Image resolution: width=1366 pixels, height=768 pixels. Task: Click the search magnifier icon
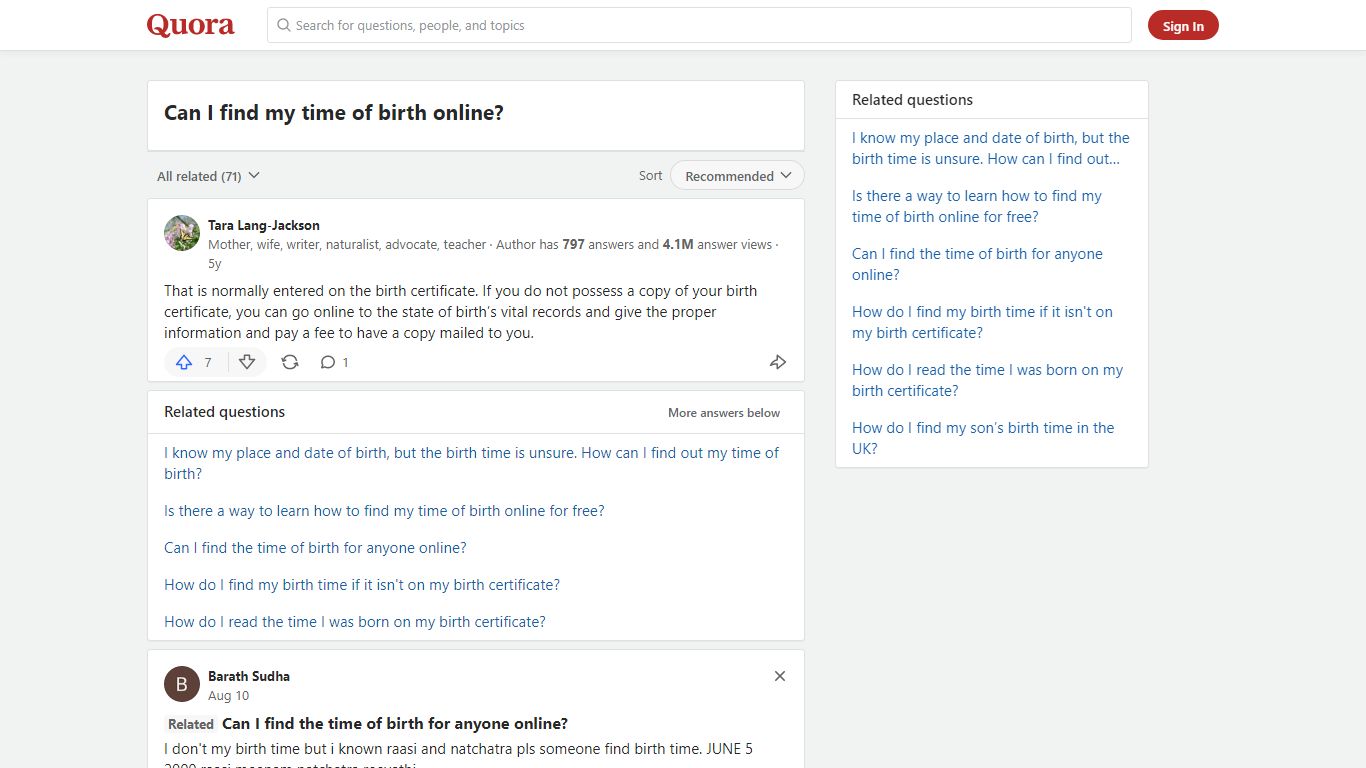284,25
